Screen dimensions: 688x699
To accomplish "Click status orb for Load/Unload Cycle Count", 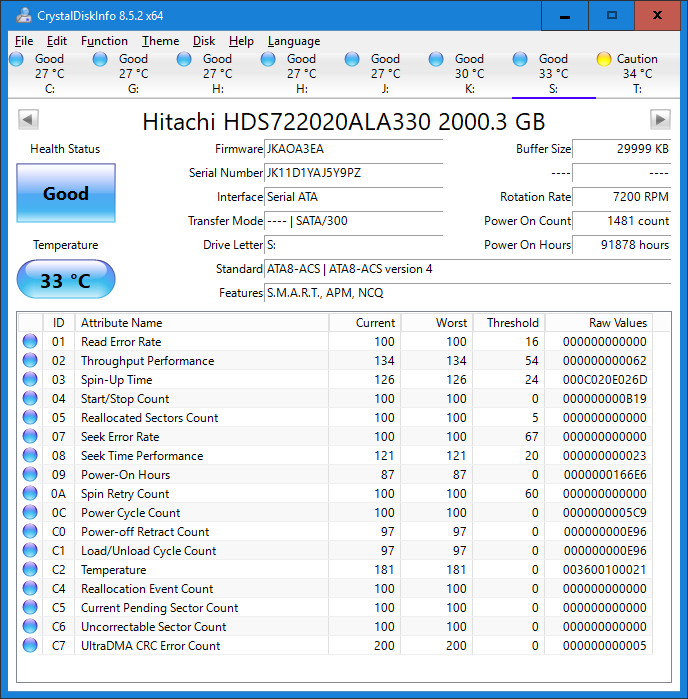I will point(30,550).
